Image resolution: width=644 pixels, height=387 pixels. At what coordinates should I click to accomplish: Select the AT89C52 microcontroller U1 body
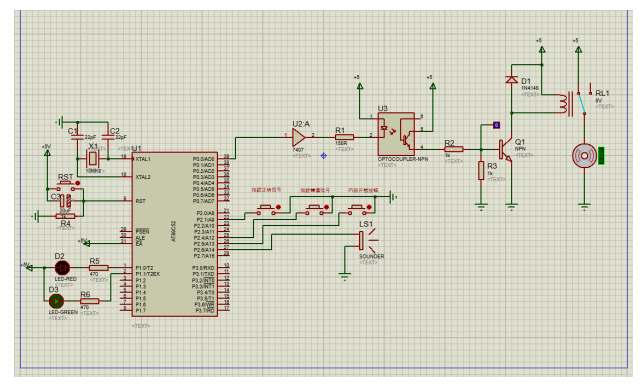(x=175, y=235)
